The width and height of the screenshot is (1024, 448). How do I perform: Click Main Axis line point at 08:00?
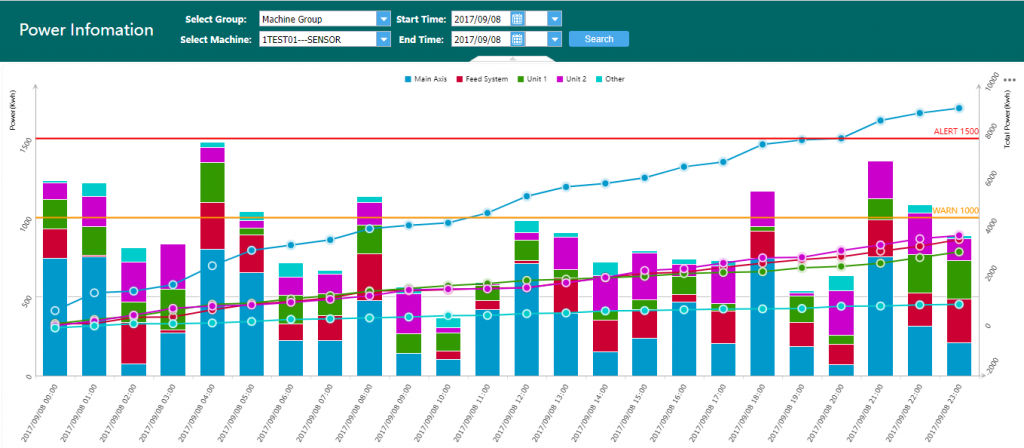370,229
